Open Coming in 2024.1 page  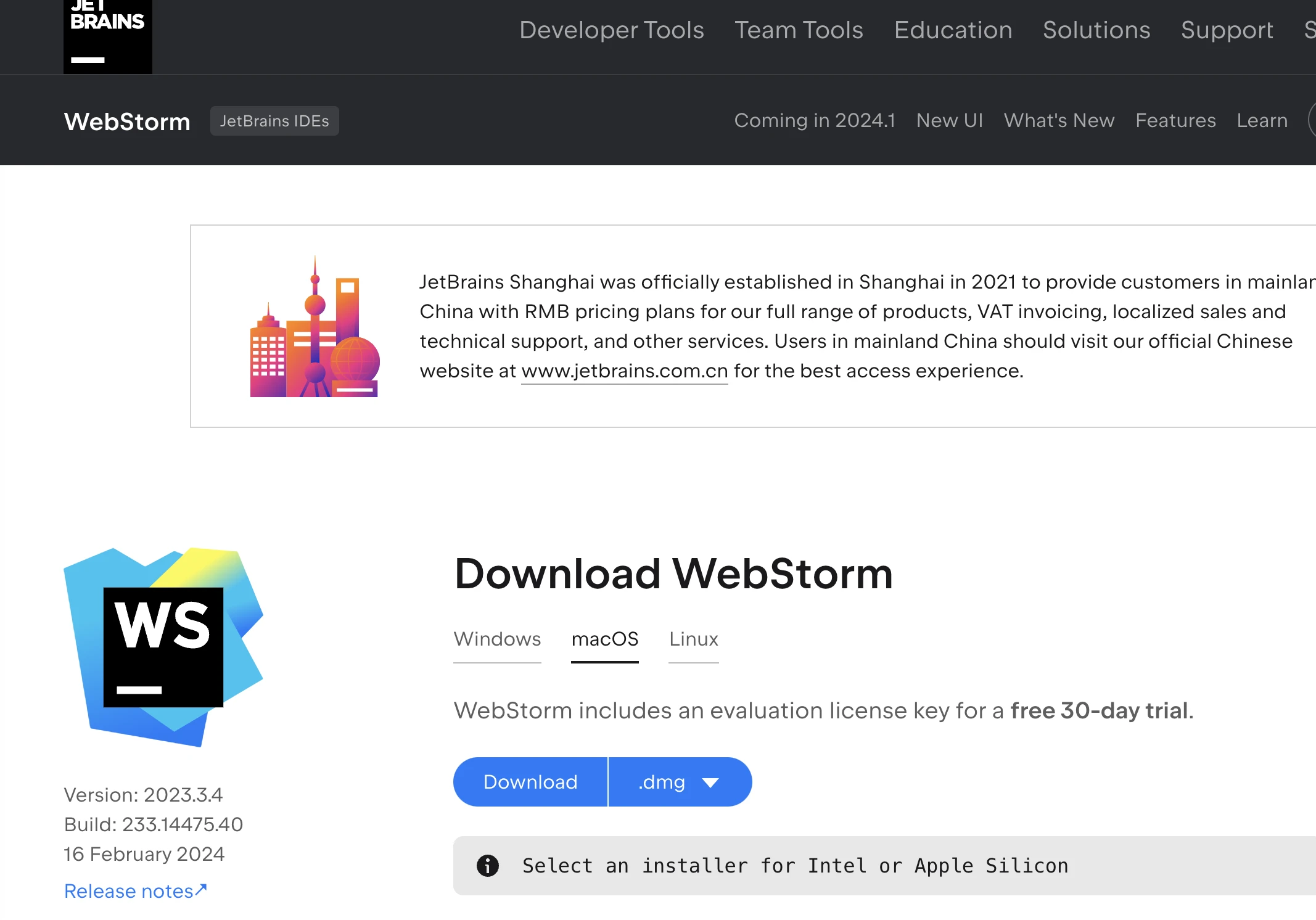point(815,120)
